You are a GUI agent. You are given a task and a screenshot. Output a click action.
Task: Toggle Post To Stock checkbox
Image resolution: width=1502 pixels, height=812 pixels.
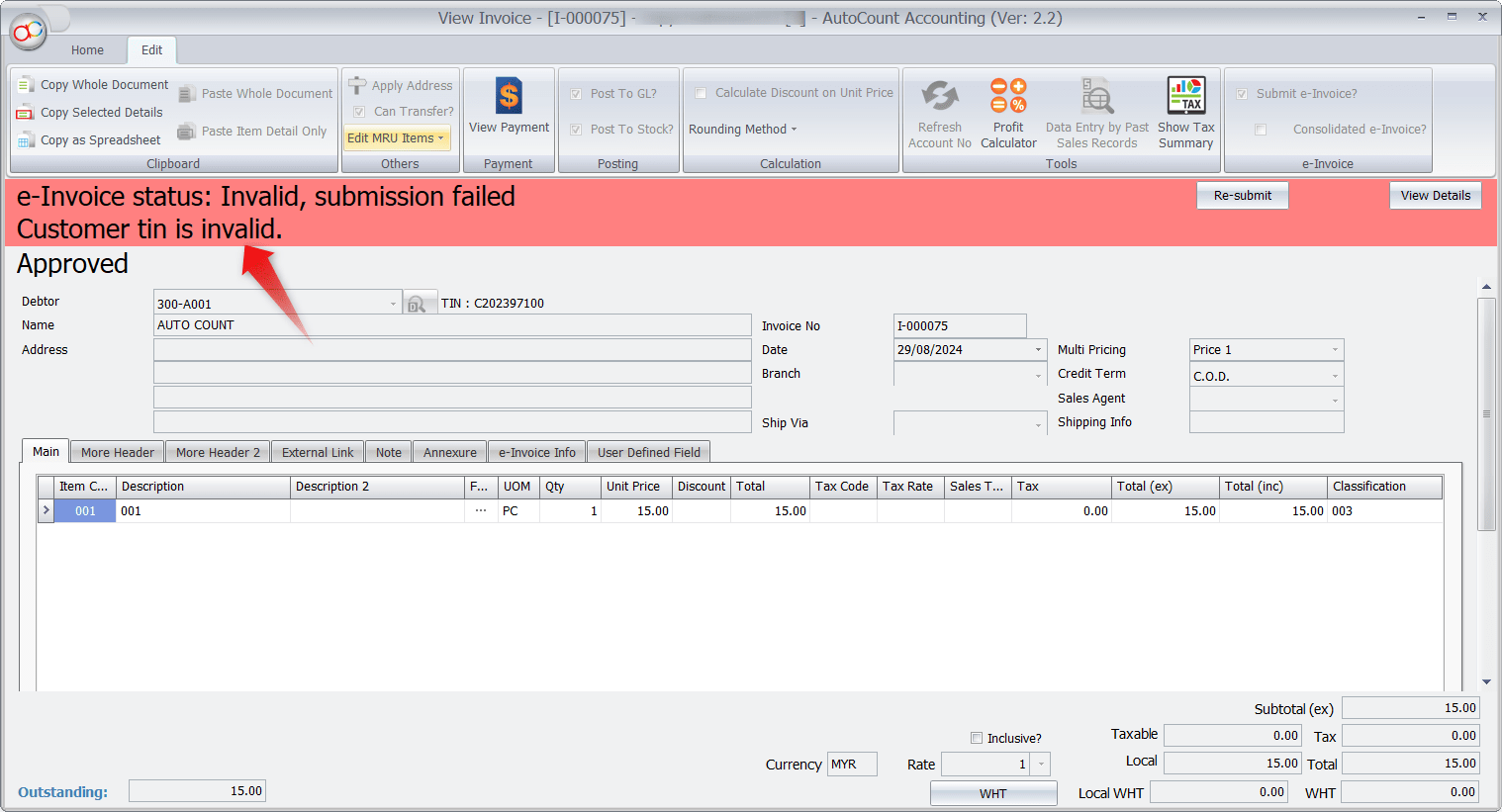576,130
